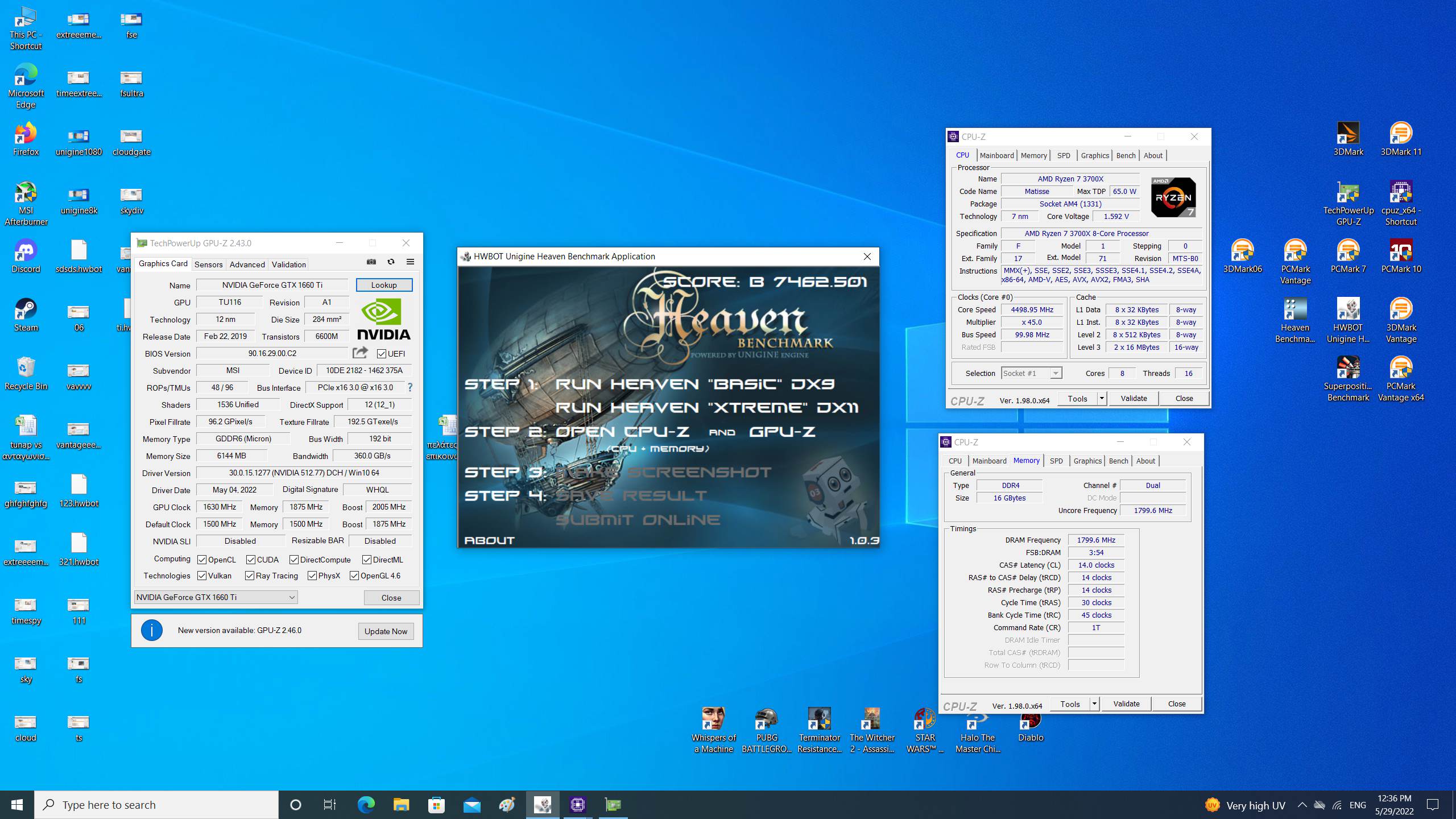Open the Socket #1 selection dropdown
Image resolution: width=1456 pixels, height=819 pixels.
[x=1031, y=373]
